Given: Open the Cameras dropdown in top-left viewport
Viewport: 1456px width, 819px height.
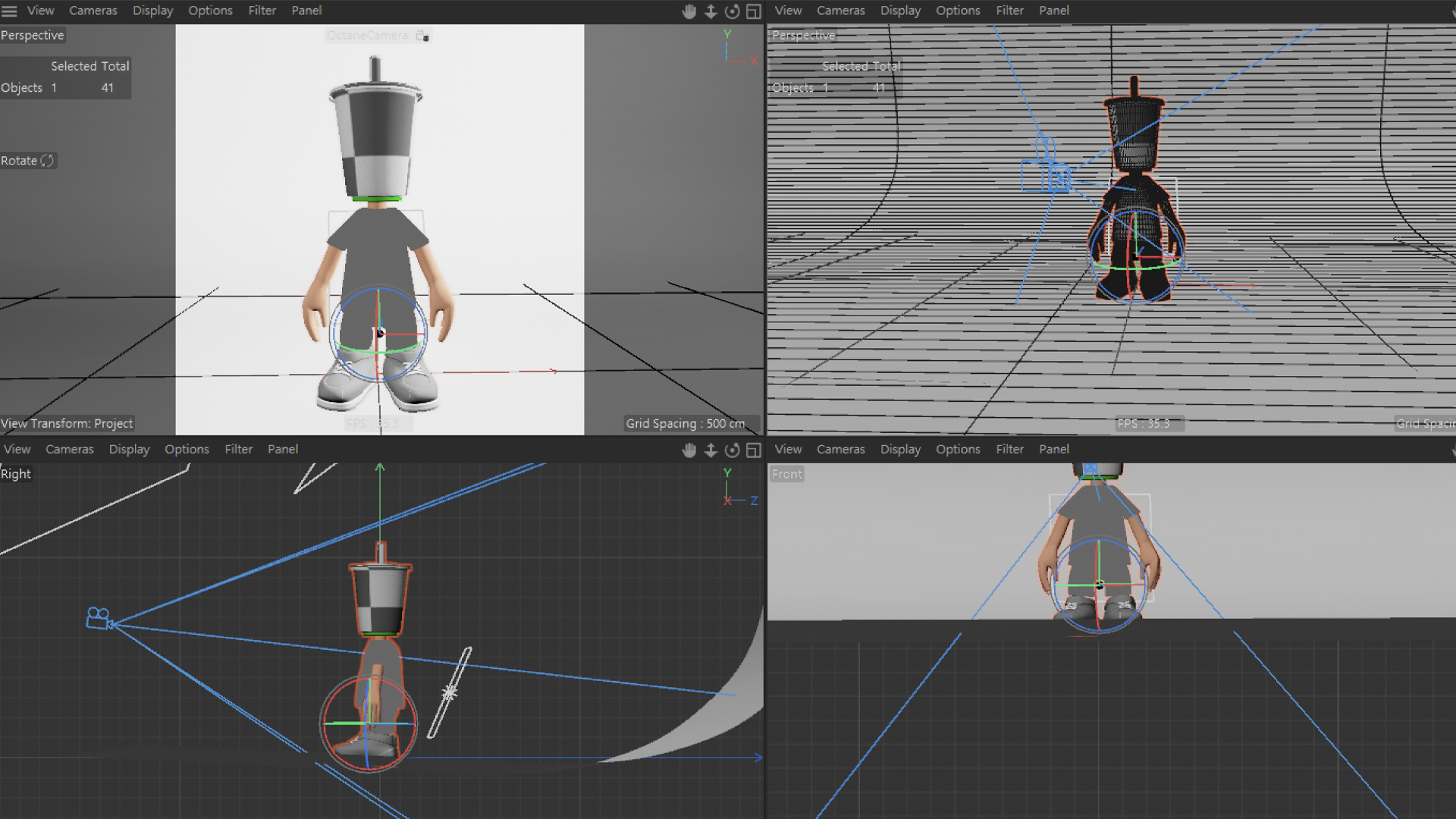Looking at the screenshot, I should pyautogui.click(x=93, y=11).
